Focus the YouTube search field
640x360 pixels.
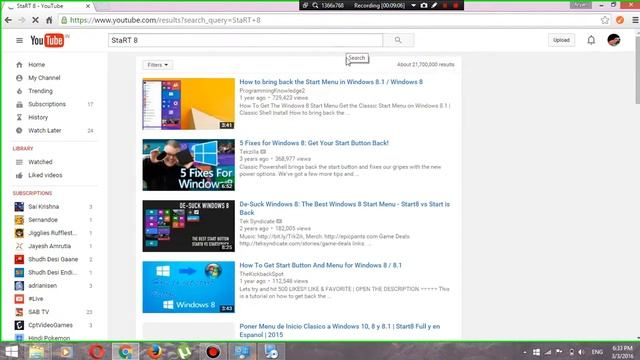(245, 40)
